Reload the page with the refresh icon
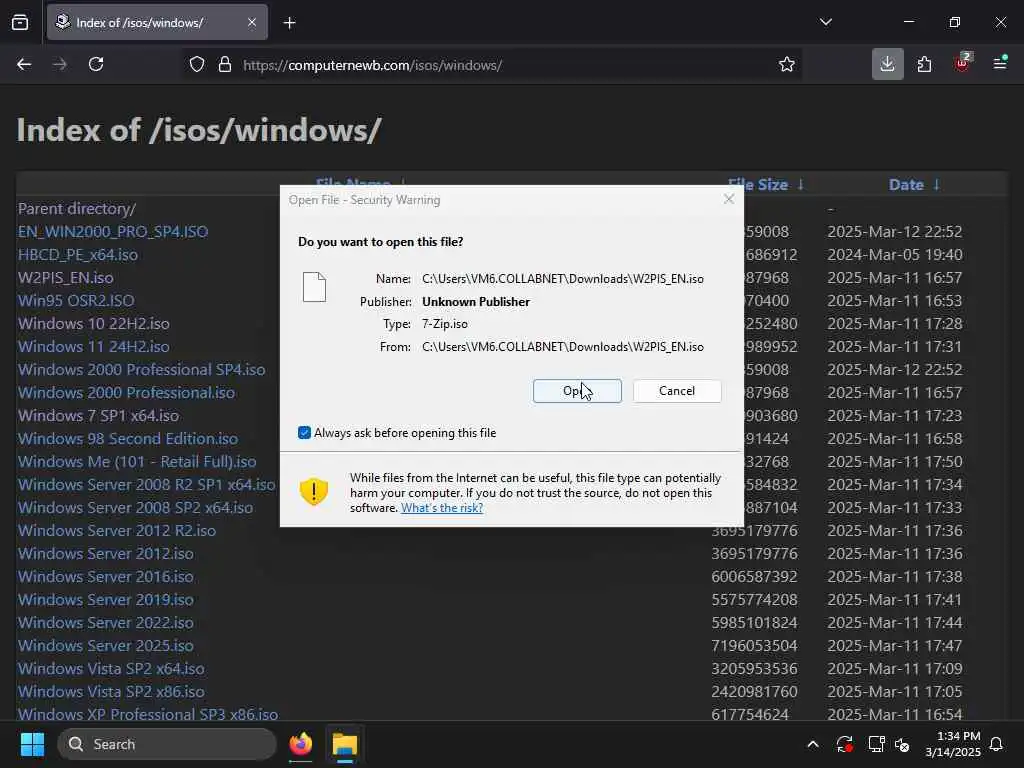This screenshot has height=768, width=1024. coord(96,65)
